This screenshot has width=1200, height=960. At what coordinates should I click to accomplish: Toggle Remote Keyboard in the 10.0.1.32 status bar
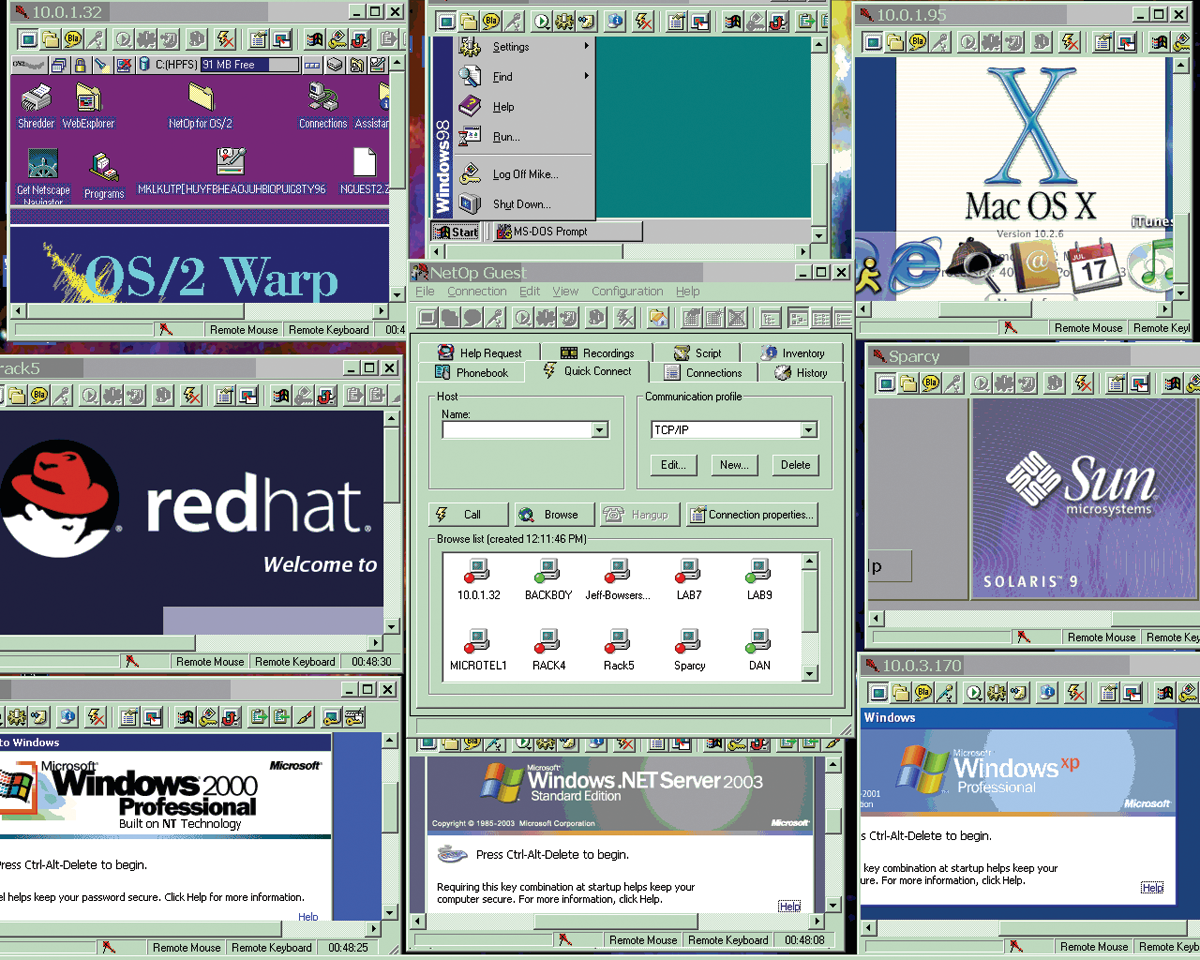[x=329, y=329]
